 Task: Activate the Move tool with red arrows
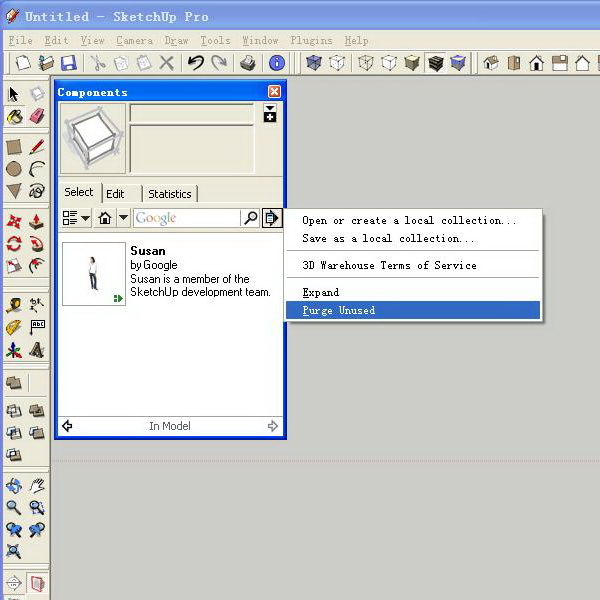pos(14,222)
